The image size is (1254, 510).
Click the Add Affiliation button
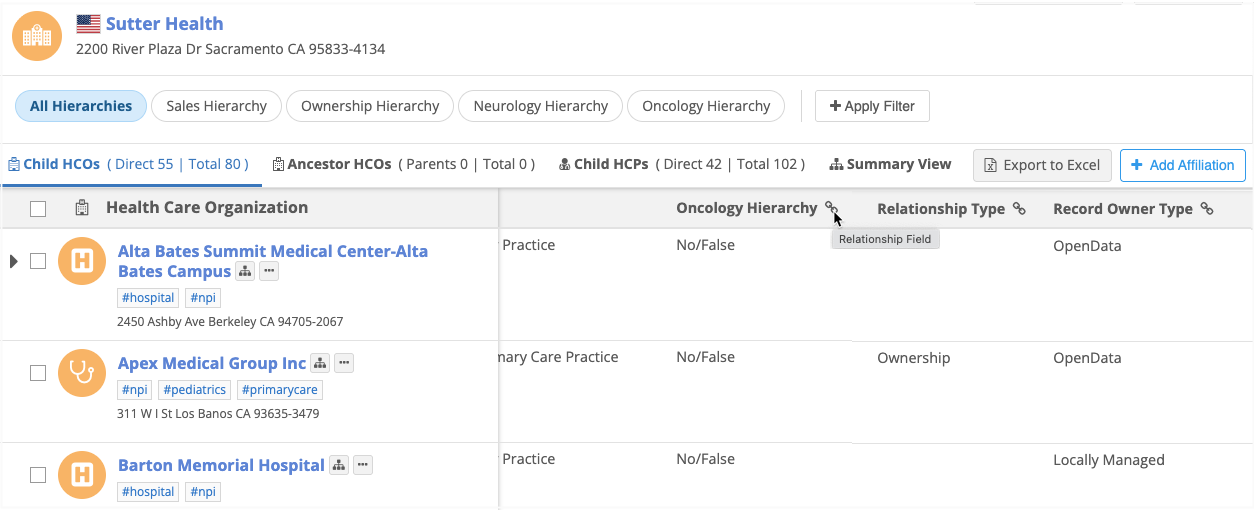point(1183,166)
